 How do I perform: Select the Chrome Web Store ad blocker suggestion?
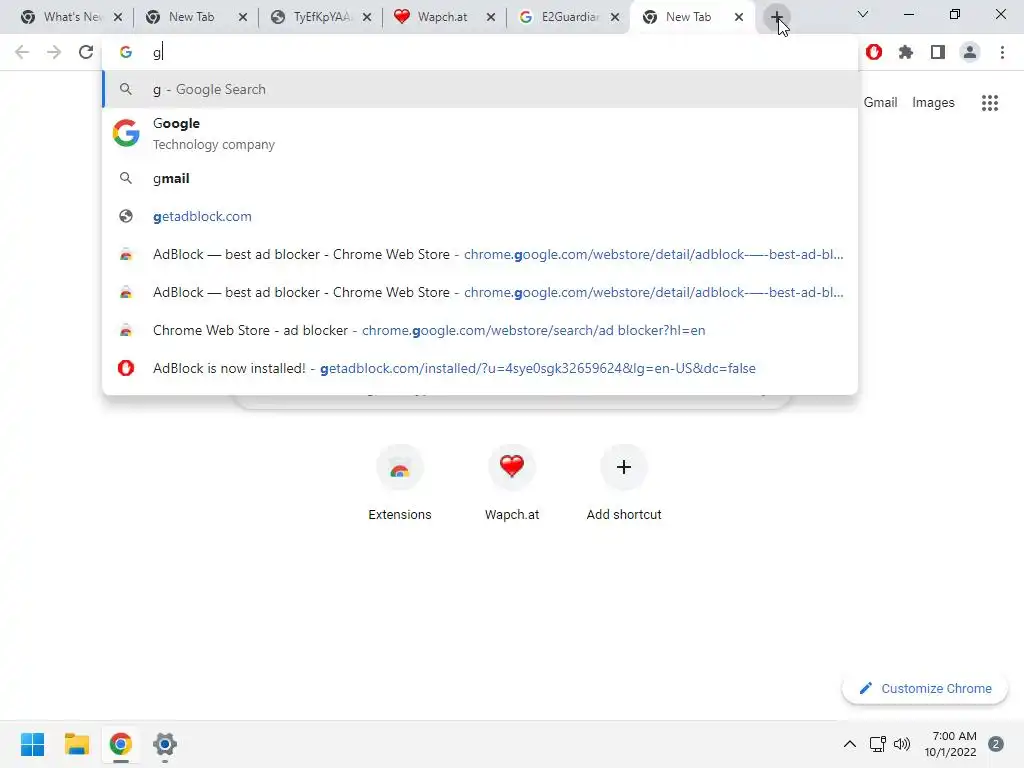click(x=480, y=330)
